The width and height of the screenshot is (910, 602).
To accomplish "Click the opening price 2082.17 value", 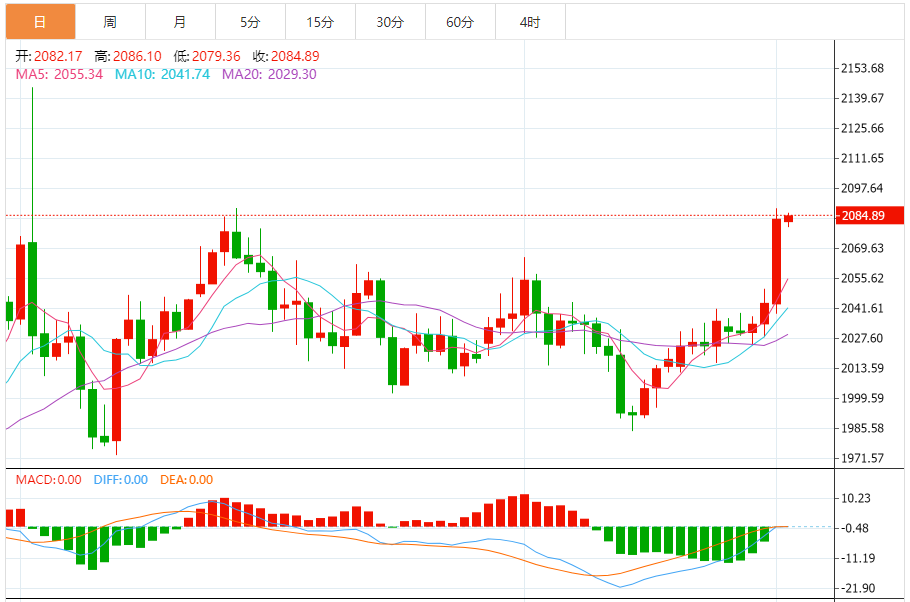I will coord(58,56).
